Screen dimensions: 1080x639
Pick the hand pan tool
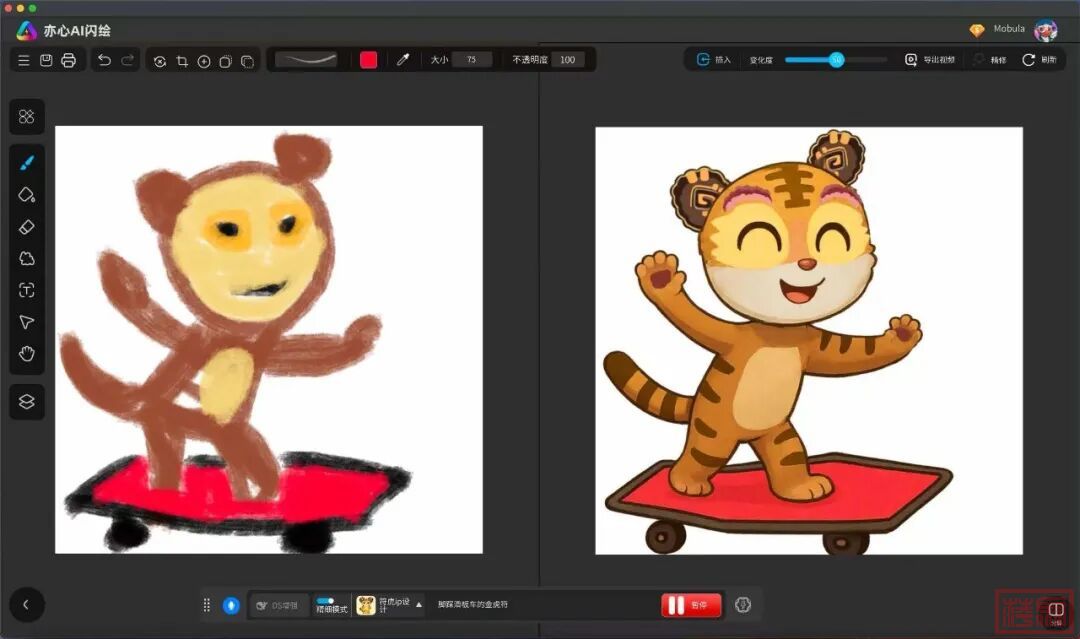(27, 354)
